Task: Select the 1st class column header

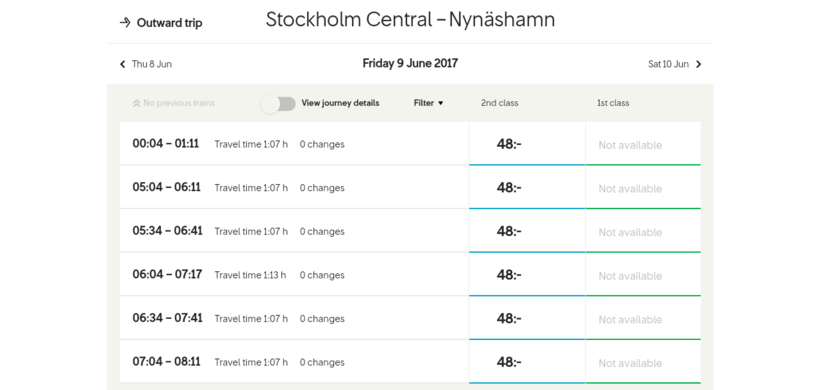Action: tap(613, 103)
